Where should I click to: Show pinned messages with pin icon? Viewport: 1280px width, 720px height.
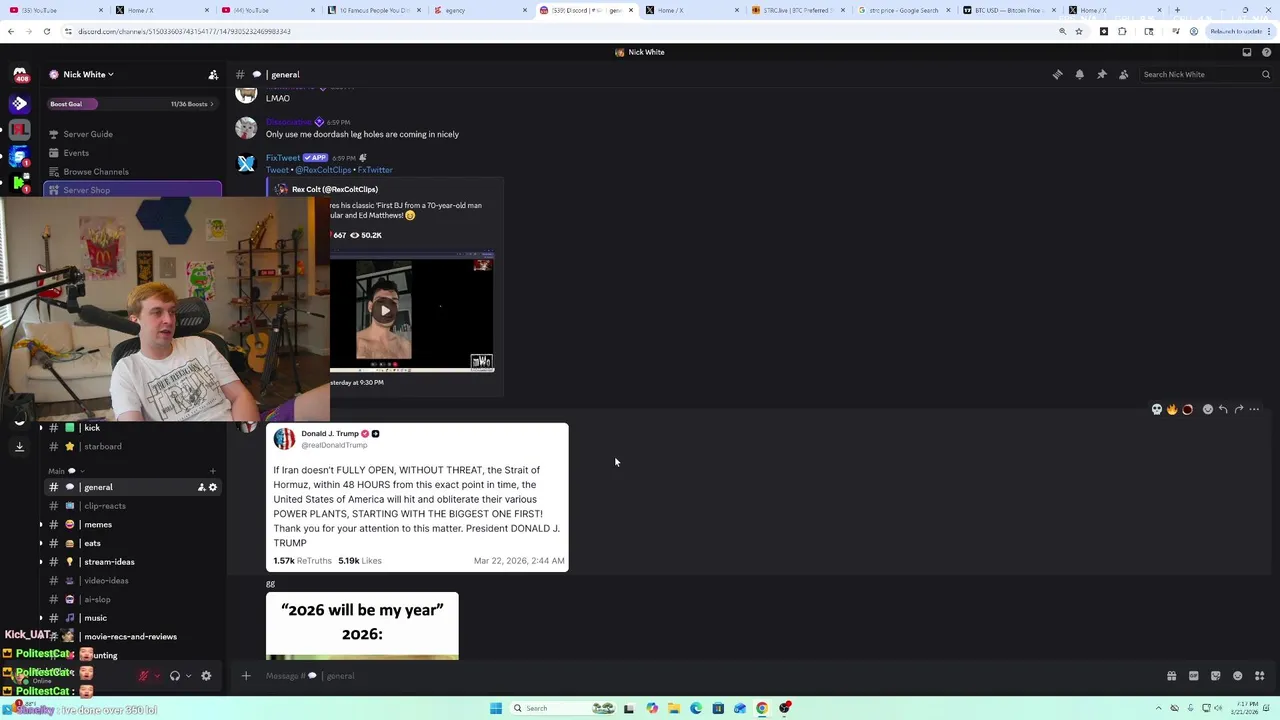click(1101, 74)
